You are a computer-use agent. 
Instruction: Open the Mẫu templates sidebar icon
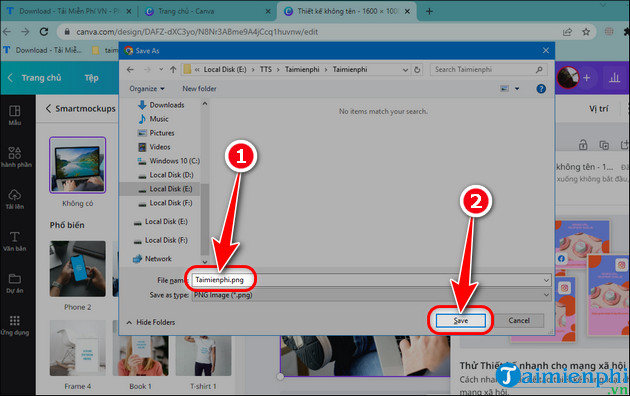[14, 115]
